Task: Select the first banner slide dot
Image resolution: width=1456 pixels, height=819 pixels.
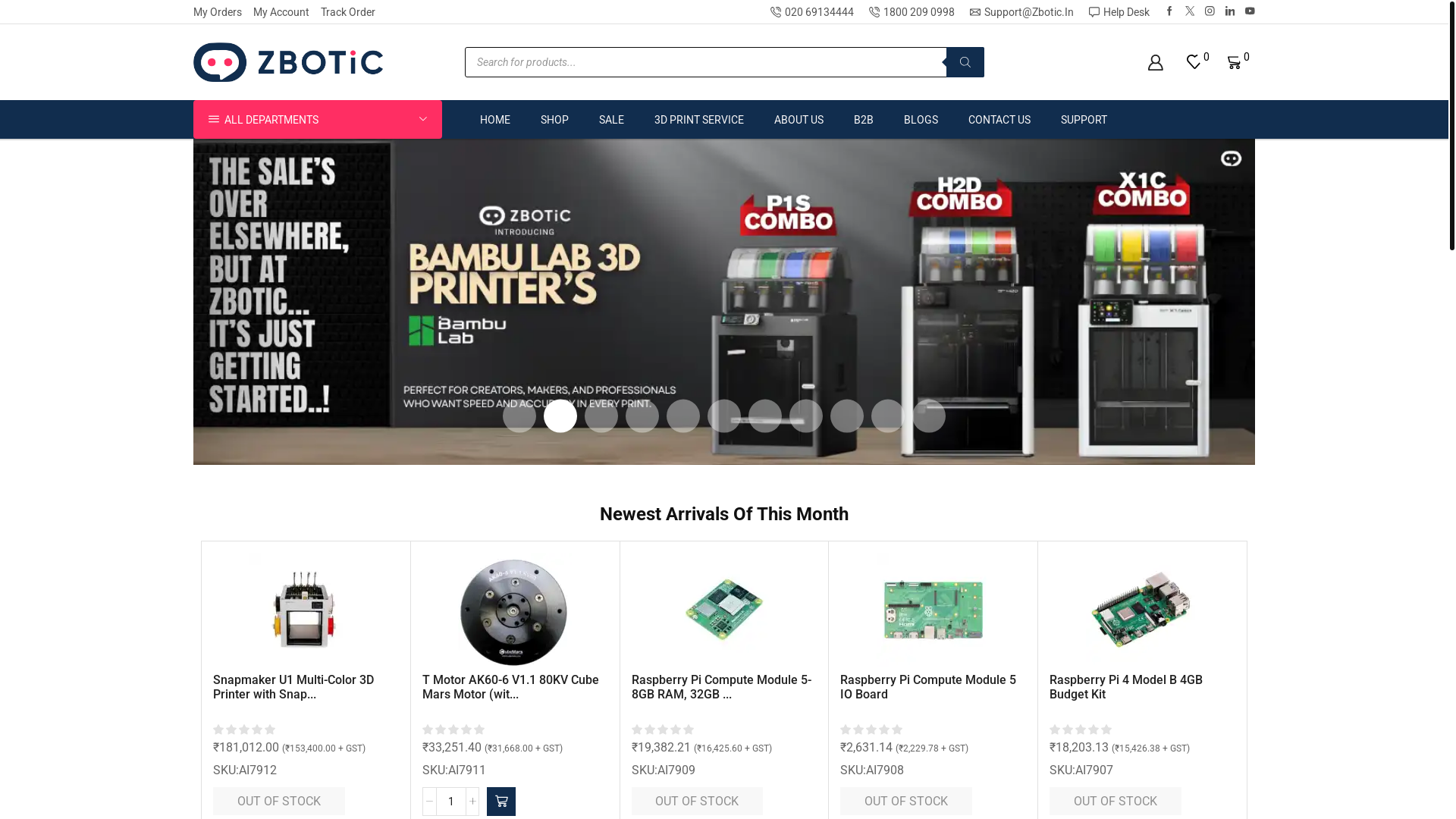Action: pos(519,416)
